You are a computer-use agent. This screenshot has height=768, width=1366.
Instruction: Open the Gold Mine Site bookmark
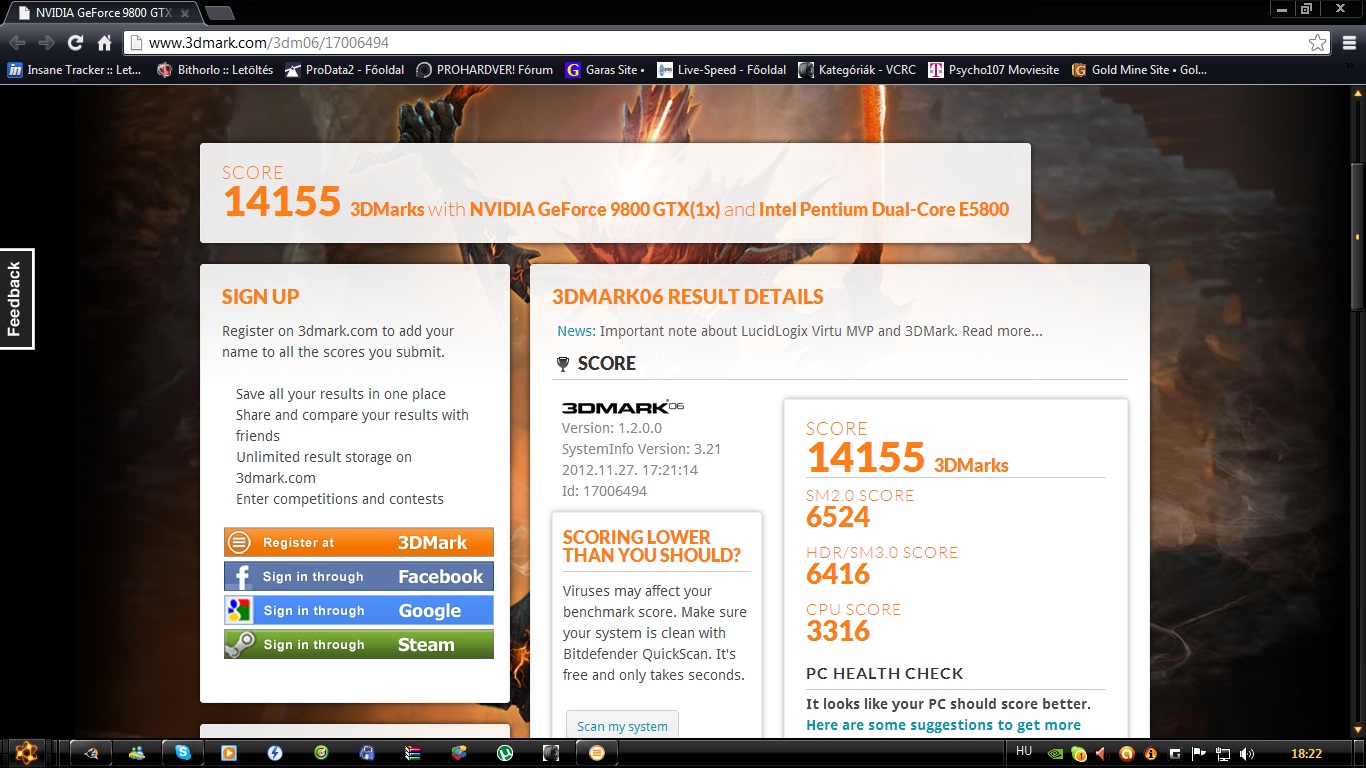click(1139, 70)
